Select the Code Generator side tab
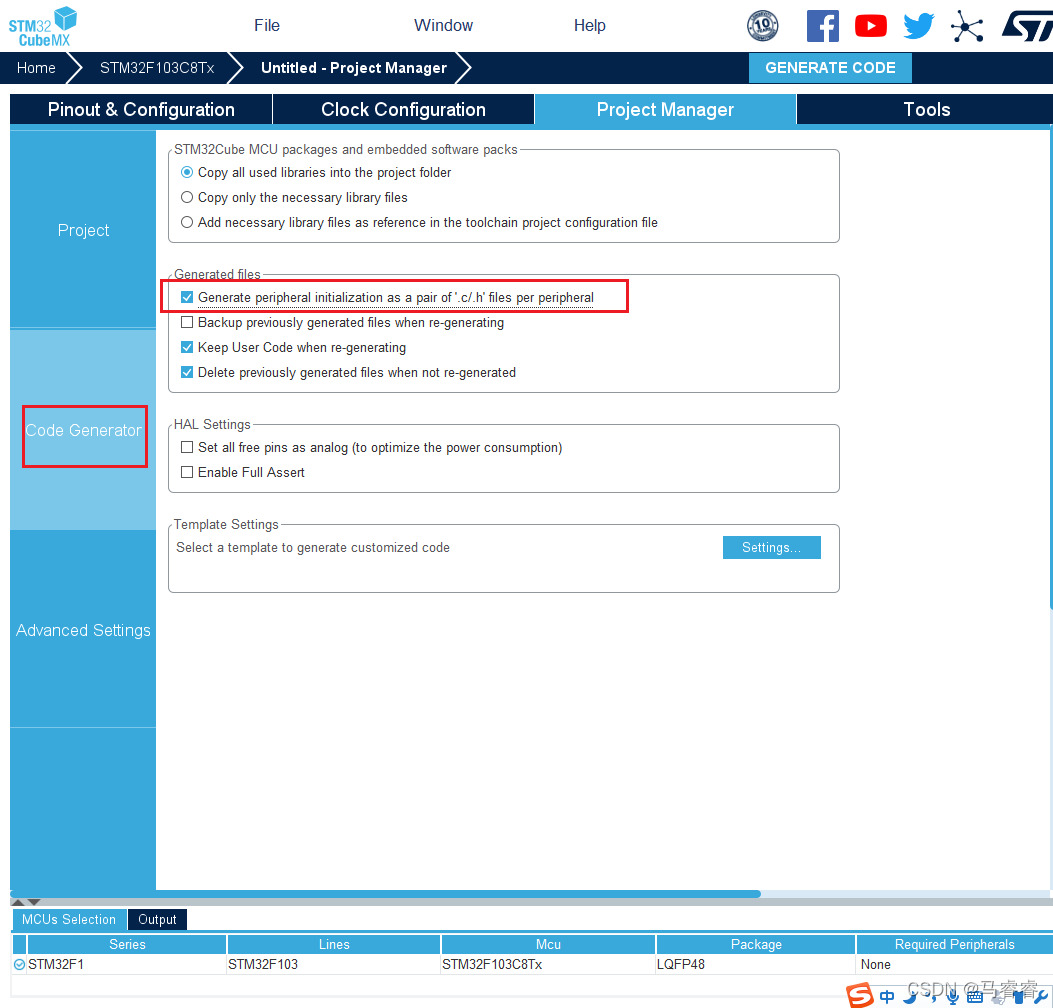 click(x=83, y=430)
